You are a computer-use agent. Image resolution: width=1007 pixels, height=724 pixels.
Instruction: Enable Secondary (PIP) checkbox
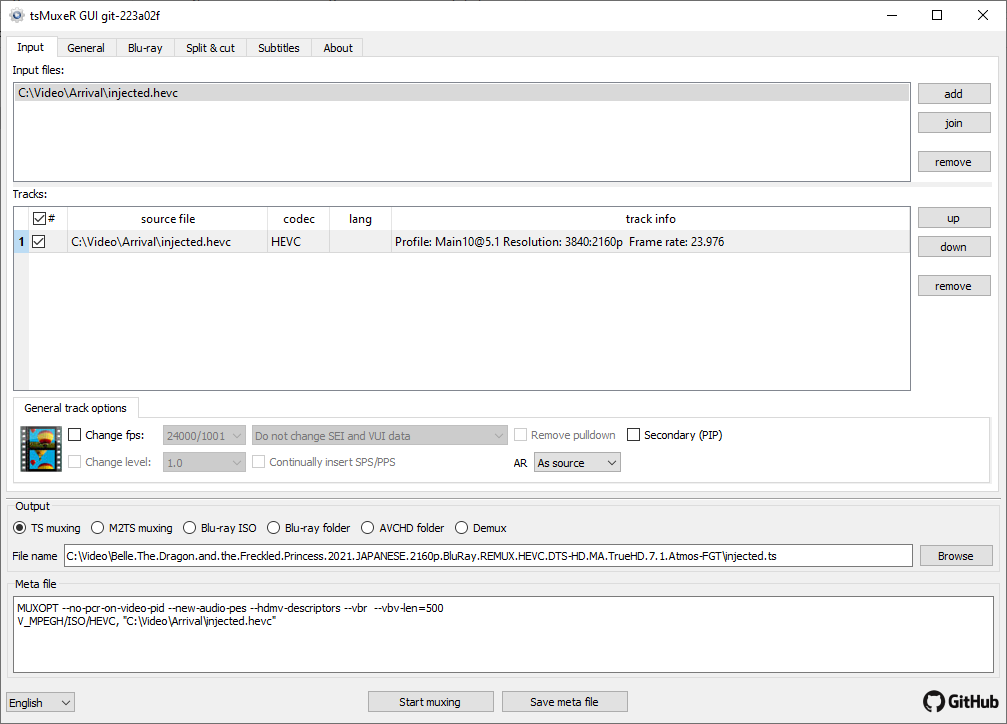[633, 435]
